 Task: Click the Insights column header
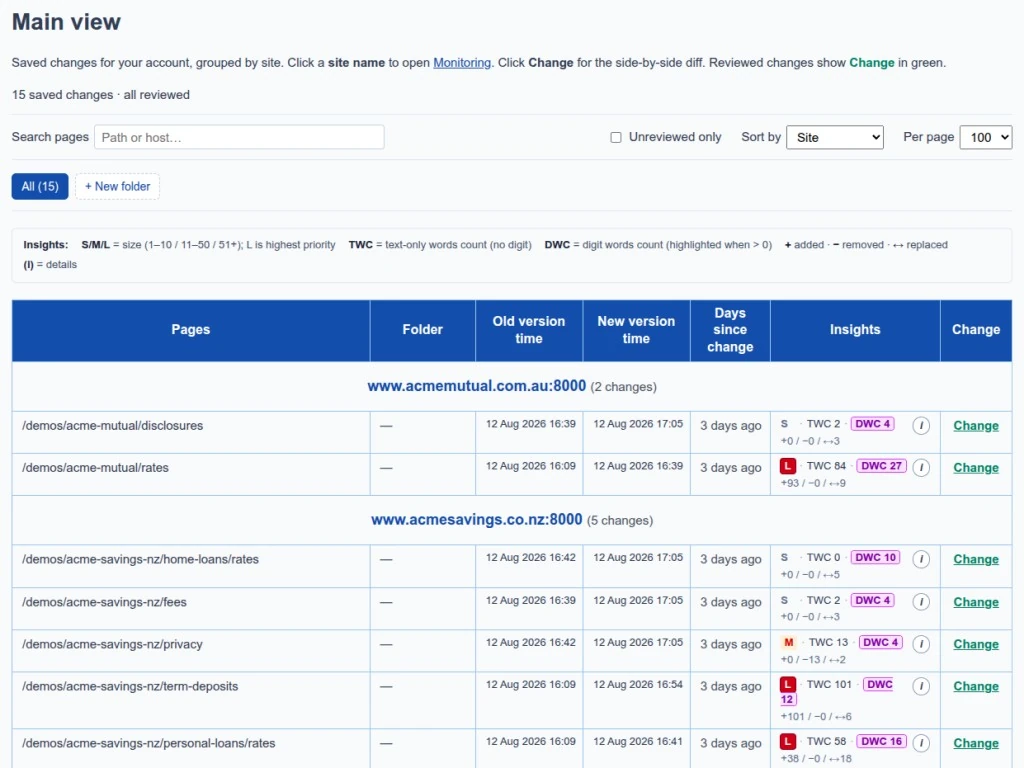(x=855, y=330)
